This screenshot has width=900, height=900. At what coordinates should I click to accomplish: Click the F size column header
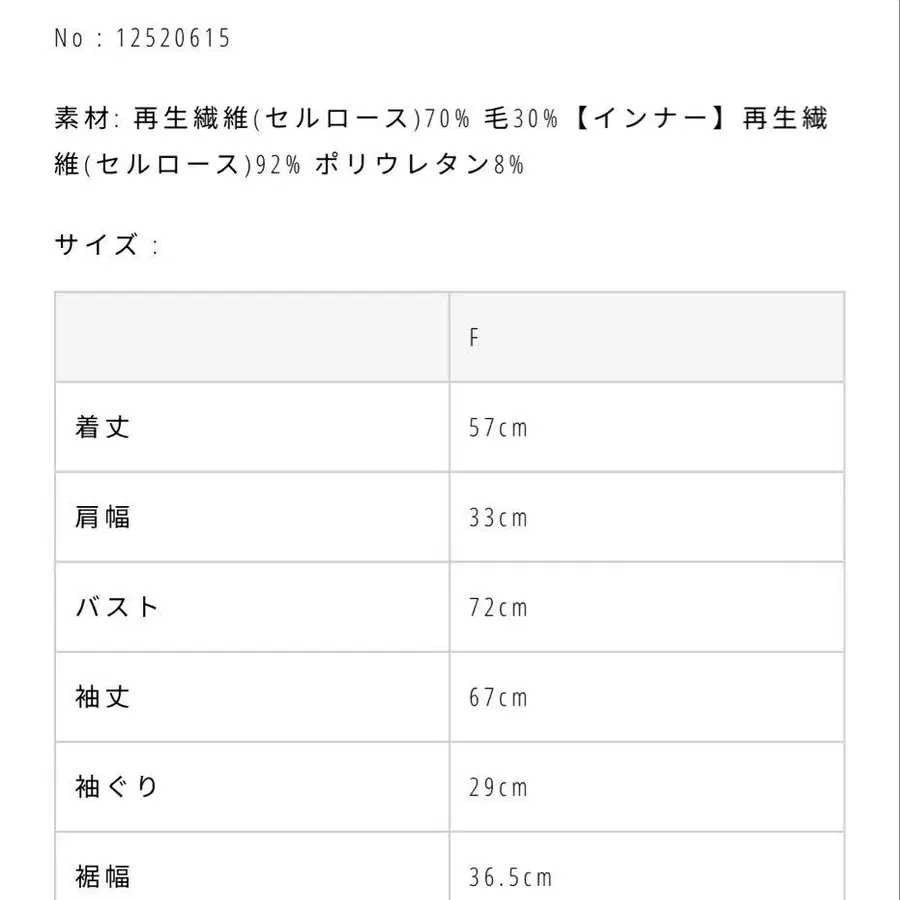click(475, 338)
